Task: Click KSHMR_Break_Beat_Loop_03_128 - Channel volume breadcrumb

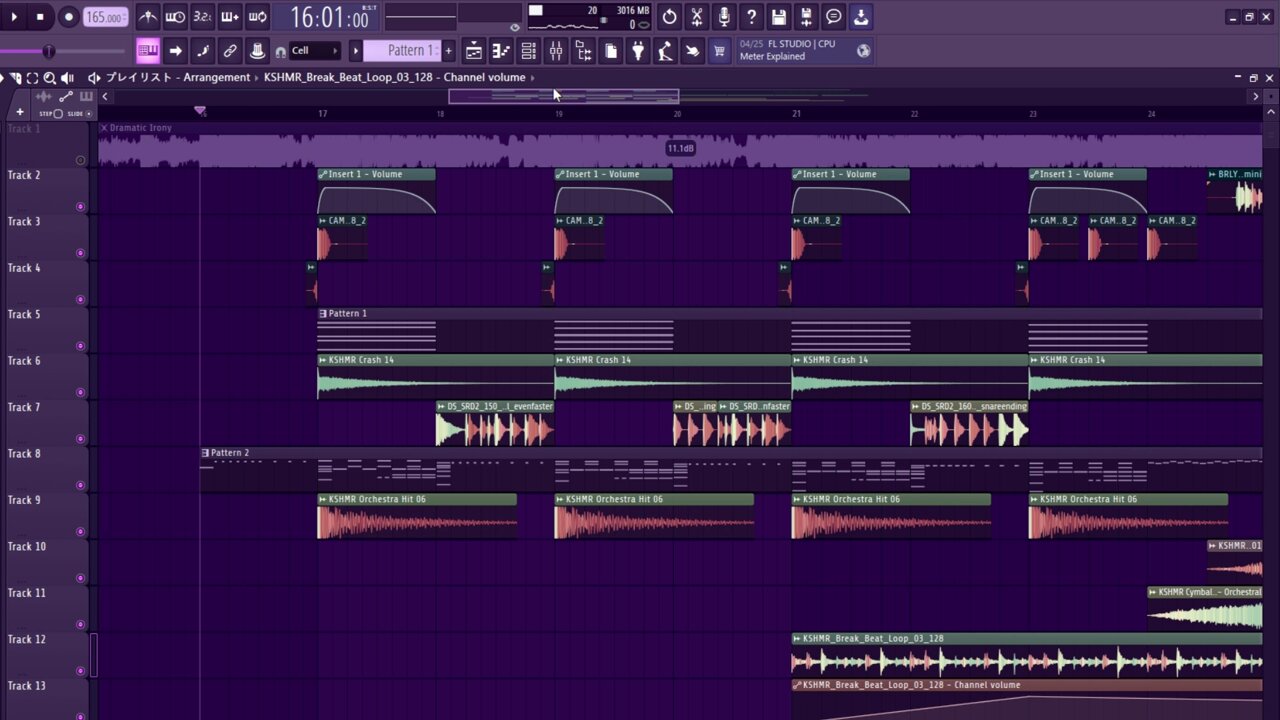Action: click(394, 77)
